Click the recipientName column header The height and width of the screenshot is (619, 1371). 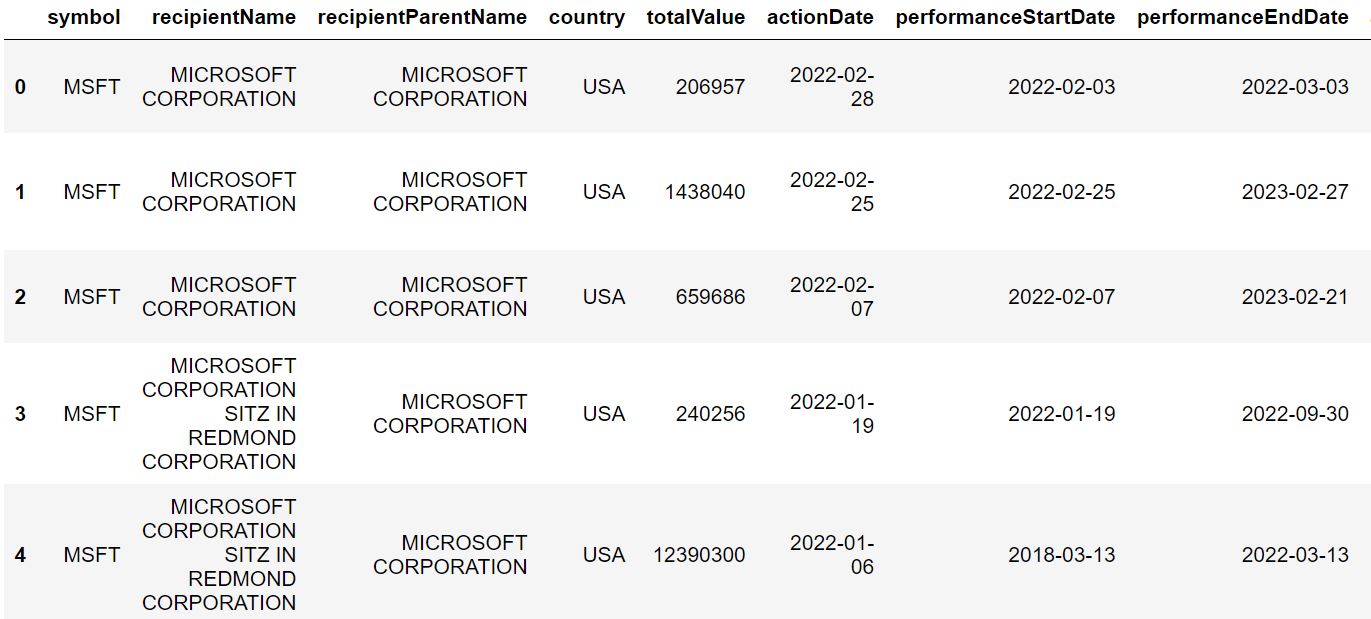224,17
